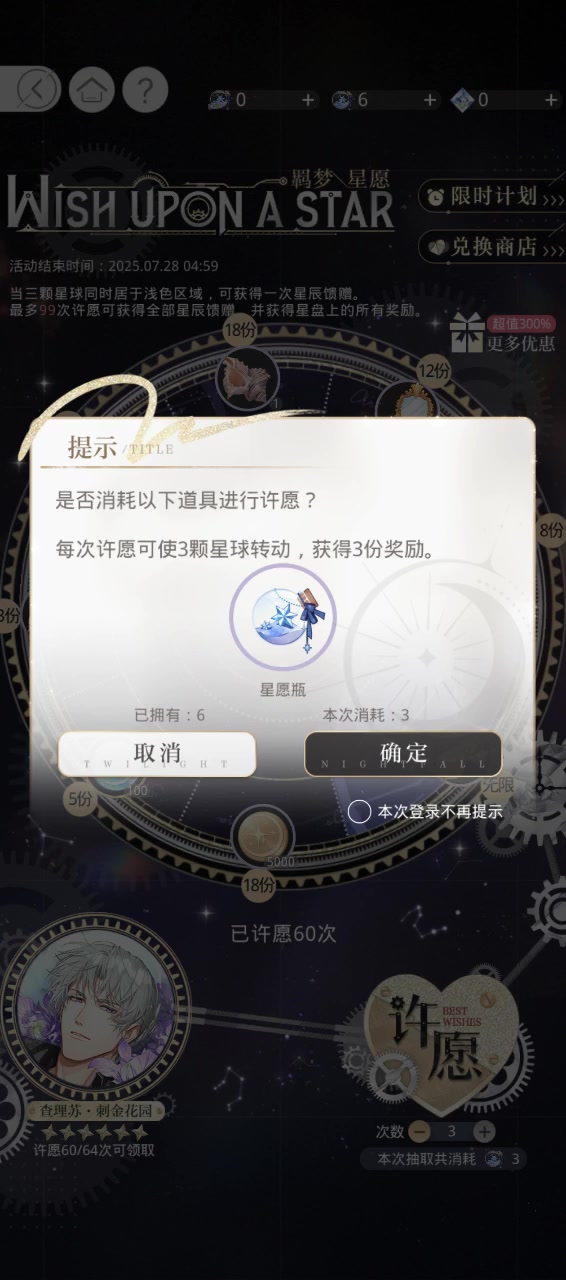566x1280 pixels.
Task: Increase wish count with plus stepper
Action: [x=484, y=1131]
